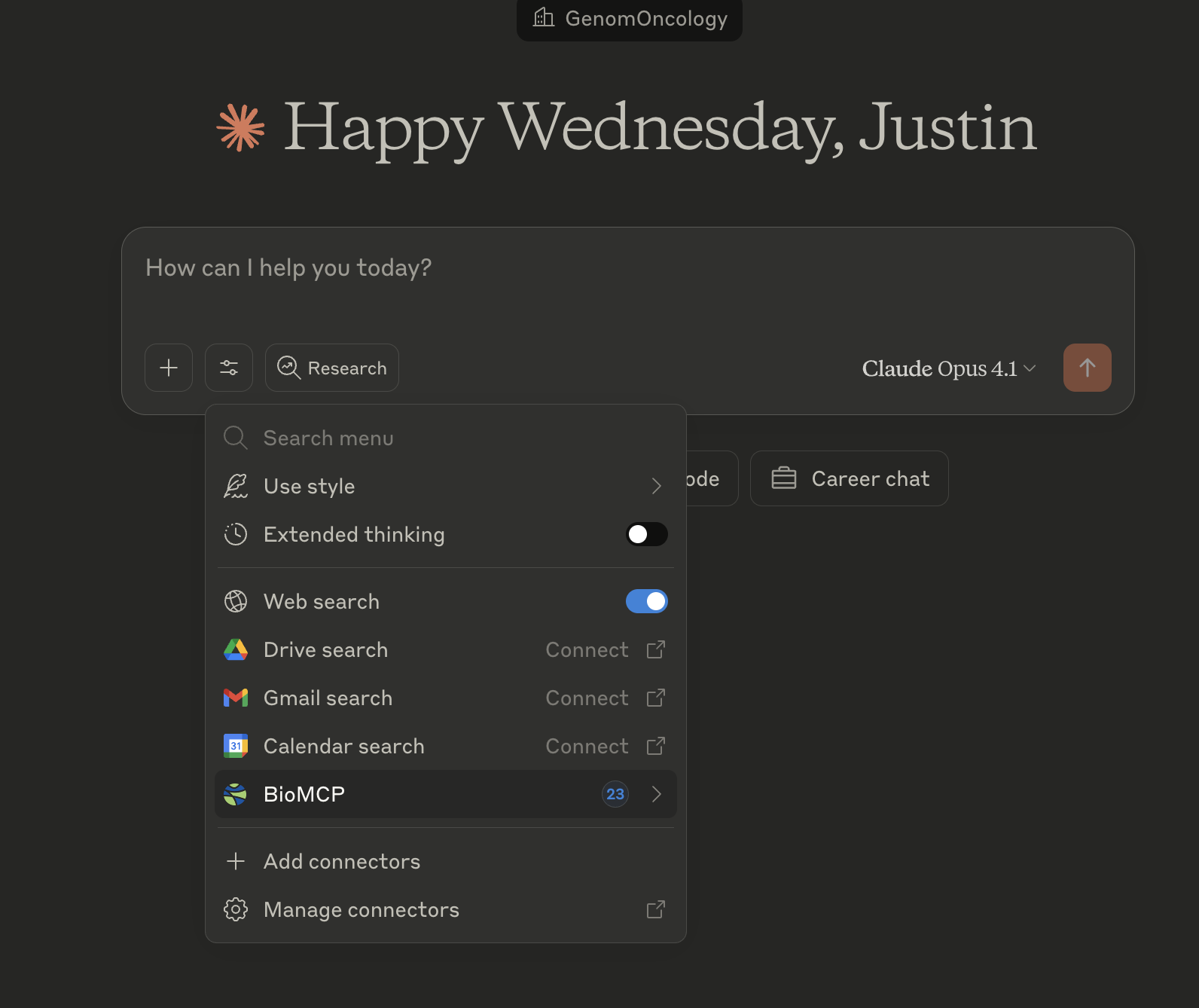Viewport: 1199px width, 1008px height.
Task: Click the send arrow button
Action: click(x=1088, y=368)
